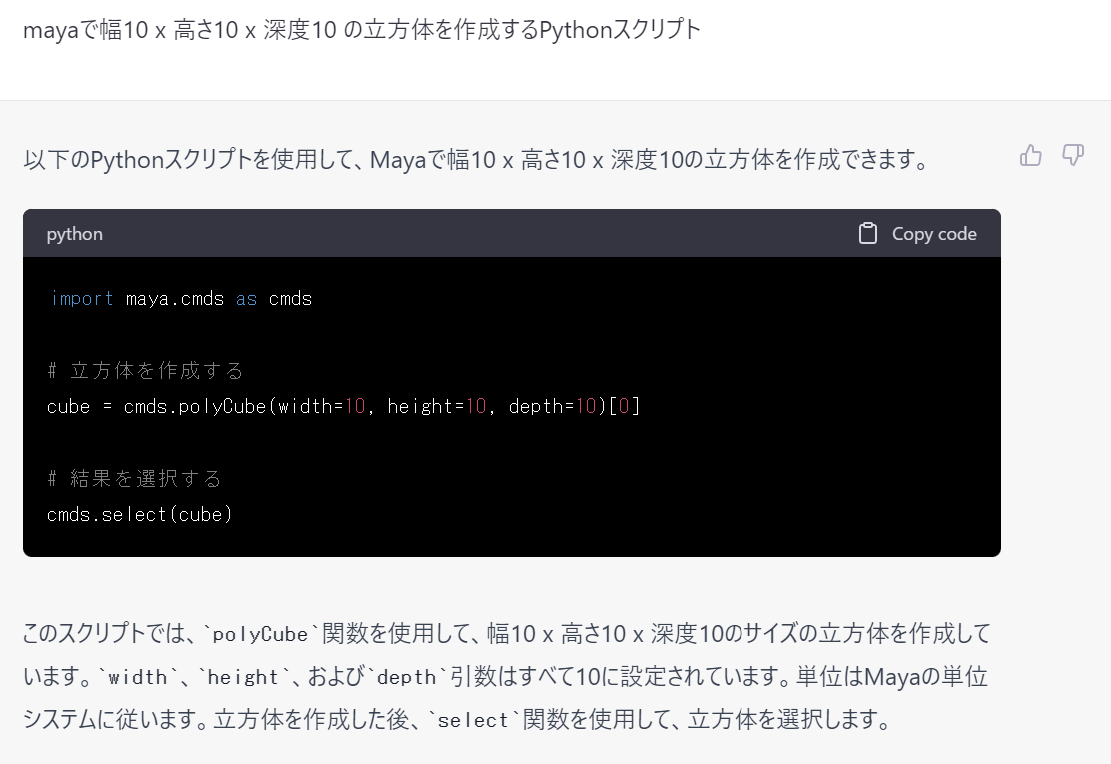
Task: Click the thumbs down feedback icon
Action: (x=1073, y=155)
